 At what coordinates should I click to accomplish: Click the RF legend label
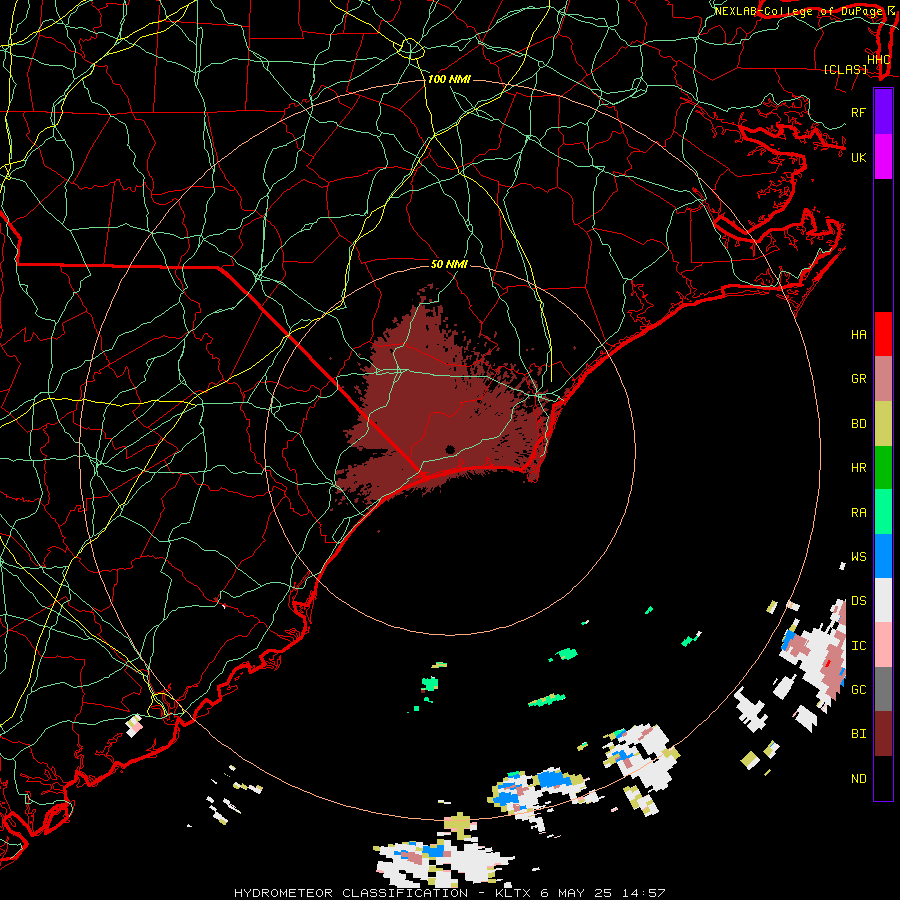click(x=858, y=112)
